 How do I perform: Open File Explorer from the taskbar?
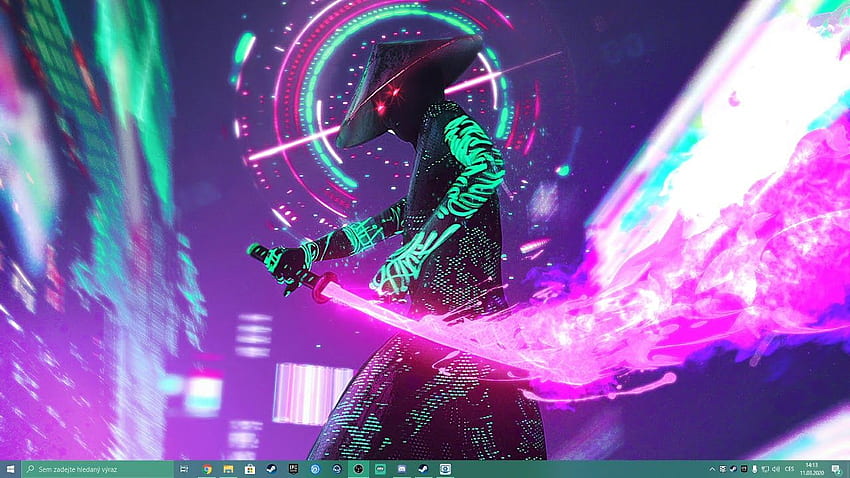pos(228,469)
